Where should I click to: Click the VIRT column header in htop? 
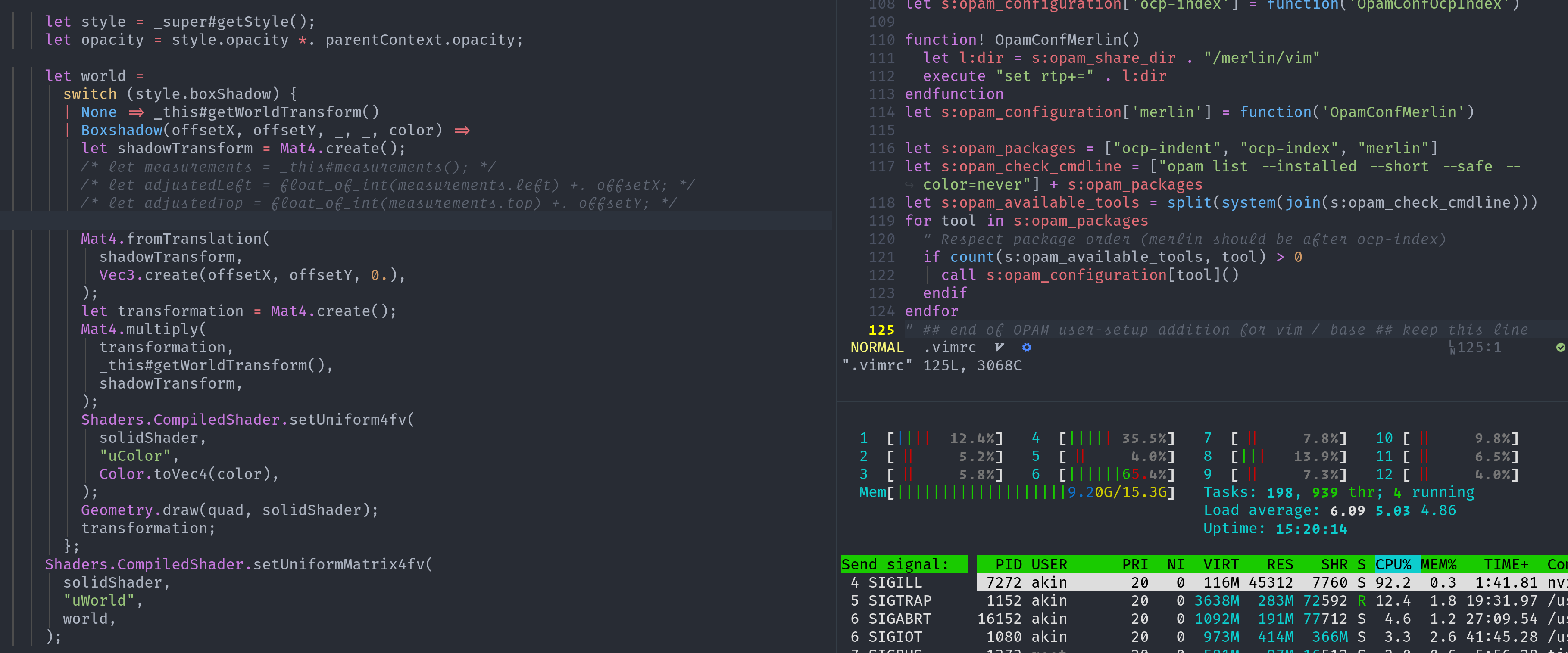[1221, 565]
